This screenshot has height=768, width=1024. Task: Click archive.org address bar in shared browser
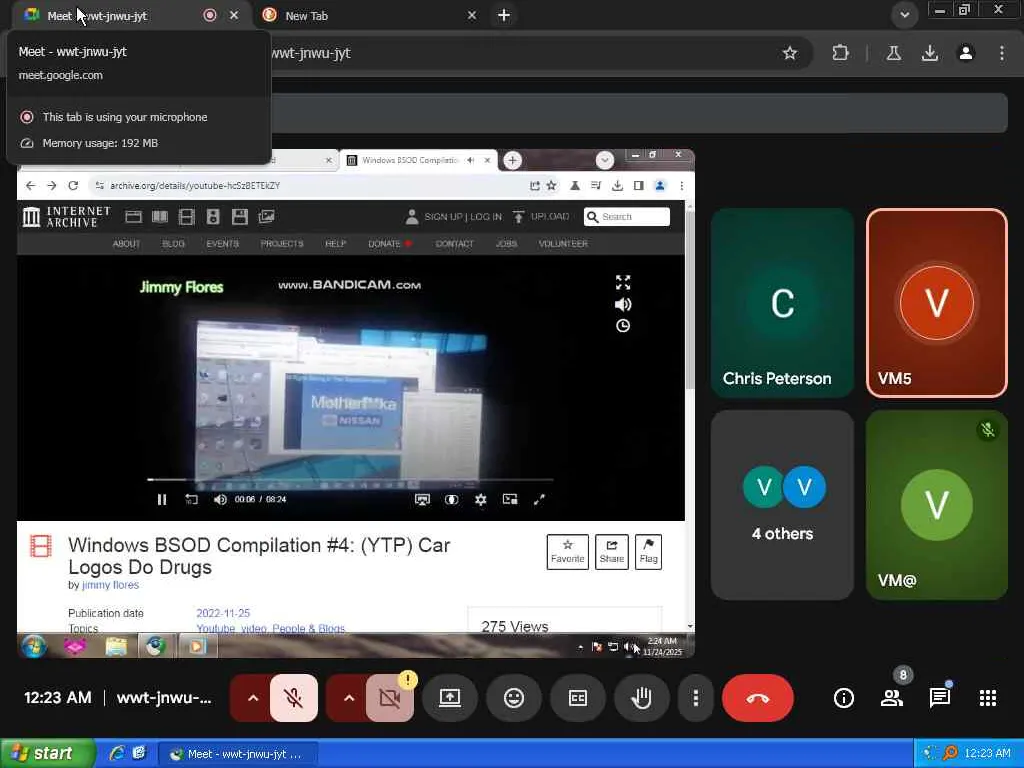click(x=307, y=185)
